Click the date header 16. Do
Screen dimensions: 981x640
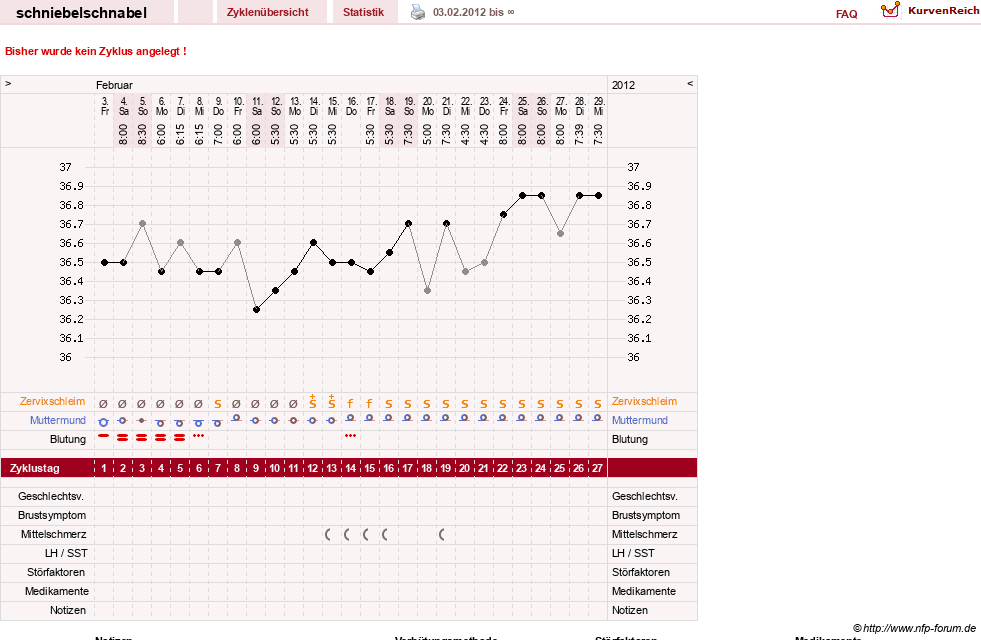(x=352, y=106)
